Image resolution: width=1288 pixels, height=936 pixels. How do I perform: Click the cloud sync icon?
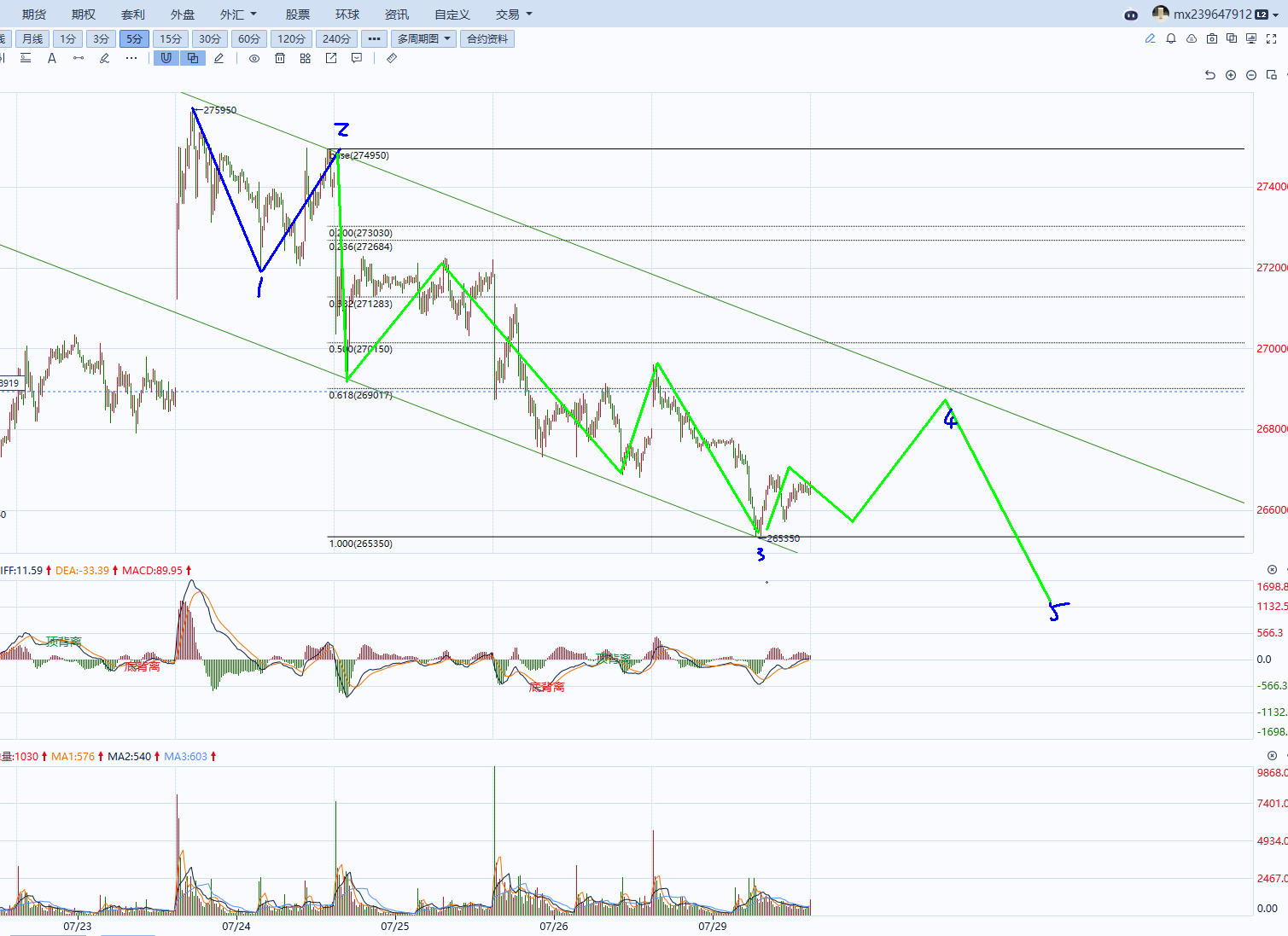[x=1192, y=38]
